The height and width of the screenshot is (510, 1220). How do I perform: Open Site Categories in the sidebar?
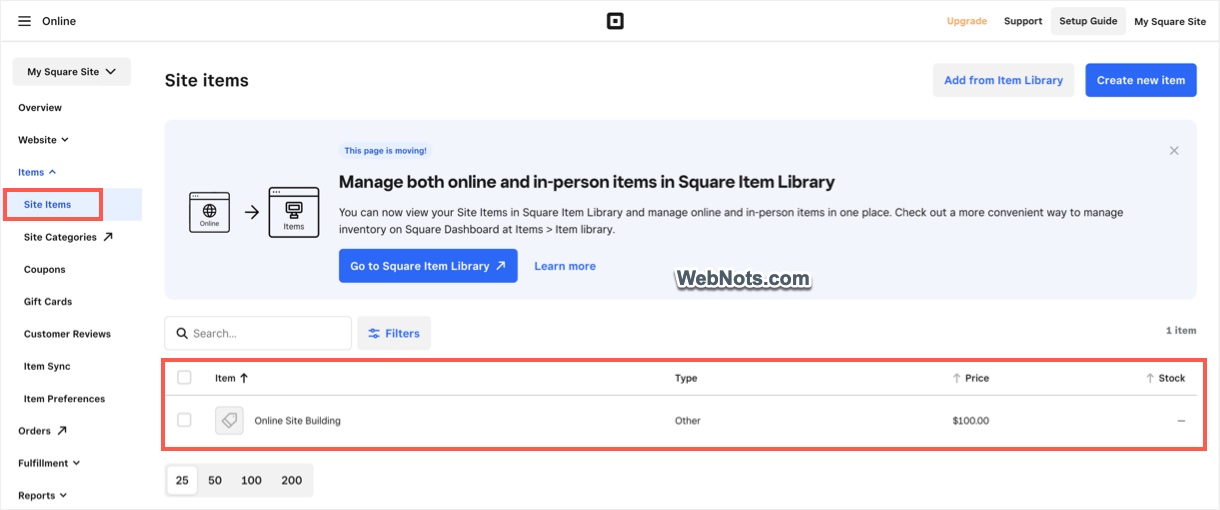(x=68, y=237)
